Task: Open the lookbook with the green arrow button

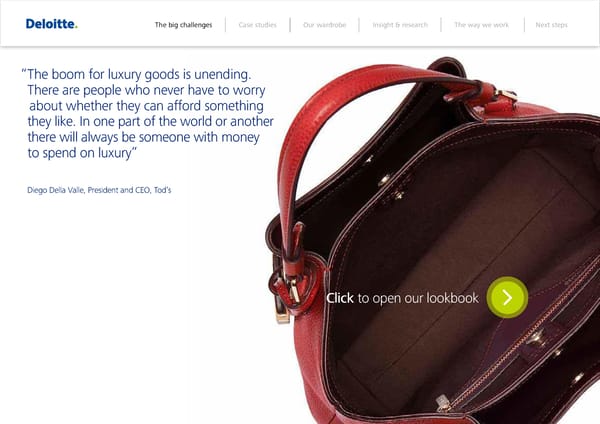Action: point(507,297)
